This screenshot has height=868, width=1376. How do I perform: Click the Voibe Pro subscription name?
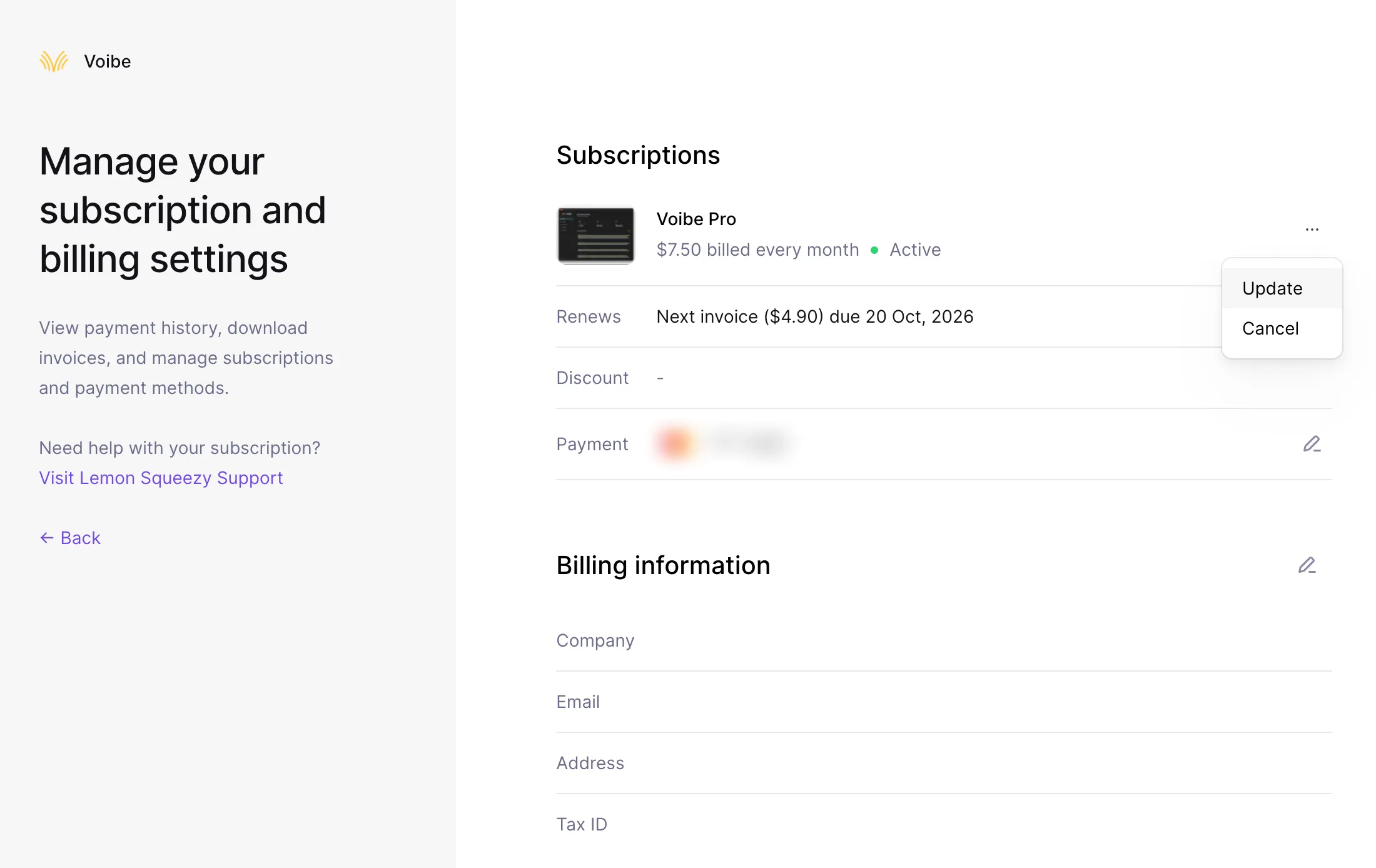coord(696,219)
